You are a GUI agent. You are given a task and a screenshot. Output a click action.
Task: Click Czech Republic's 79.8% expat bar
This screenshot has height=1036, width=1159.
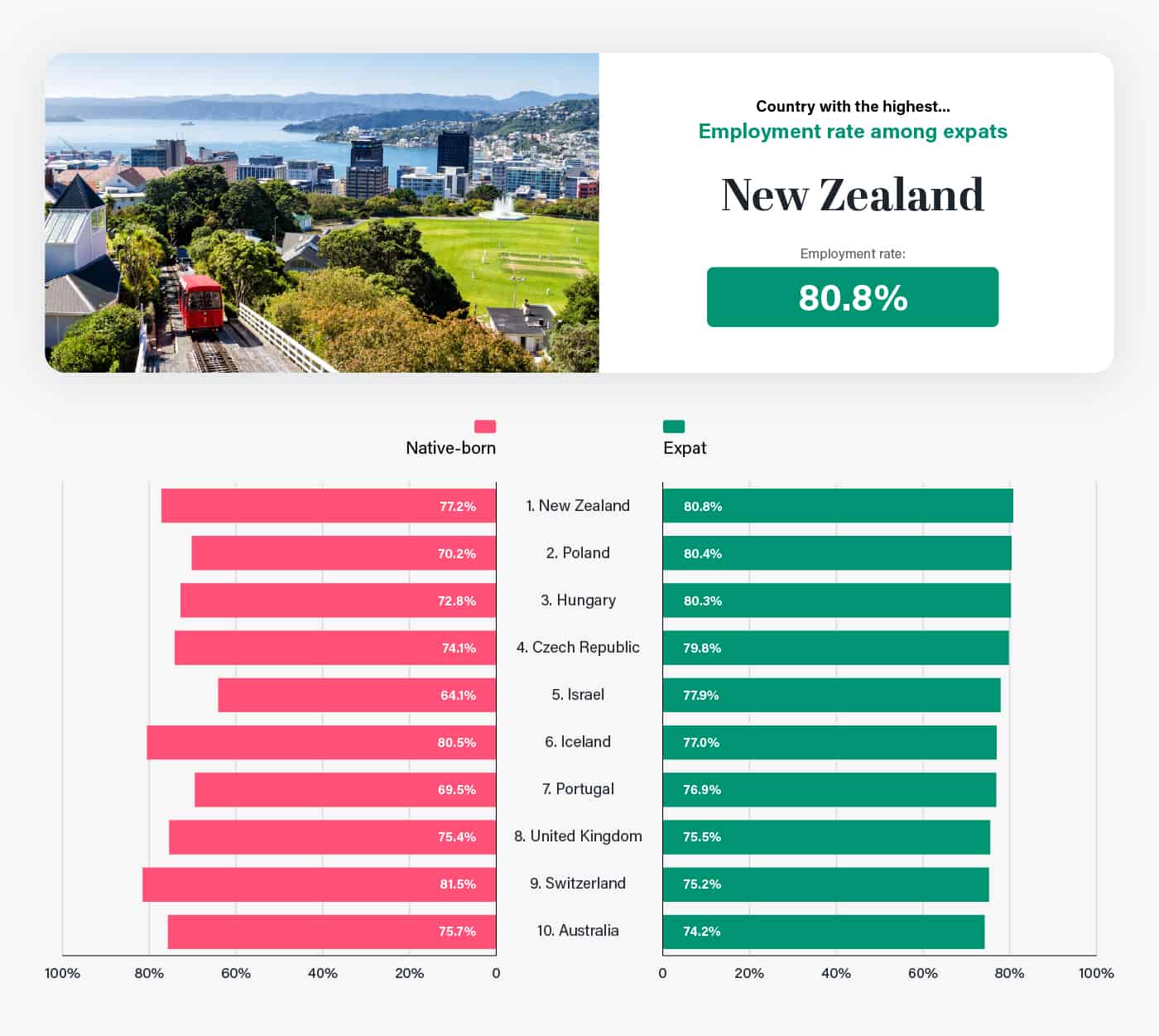(x=836, y=648)
